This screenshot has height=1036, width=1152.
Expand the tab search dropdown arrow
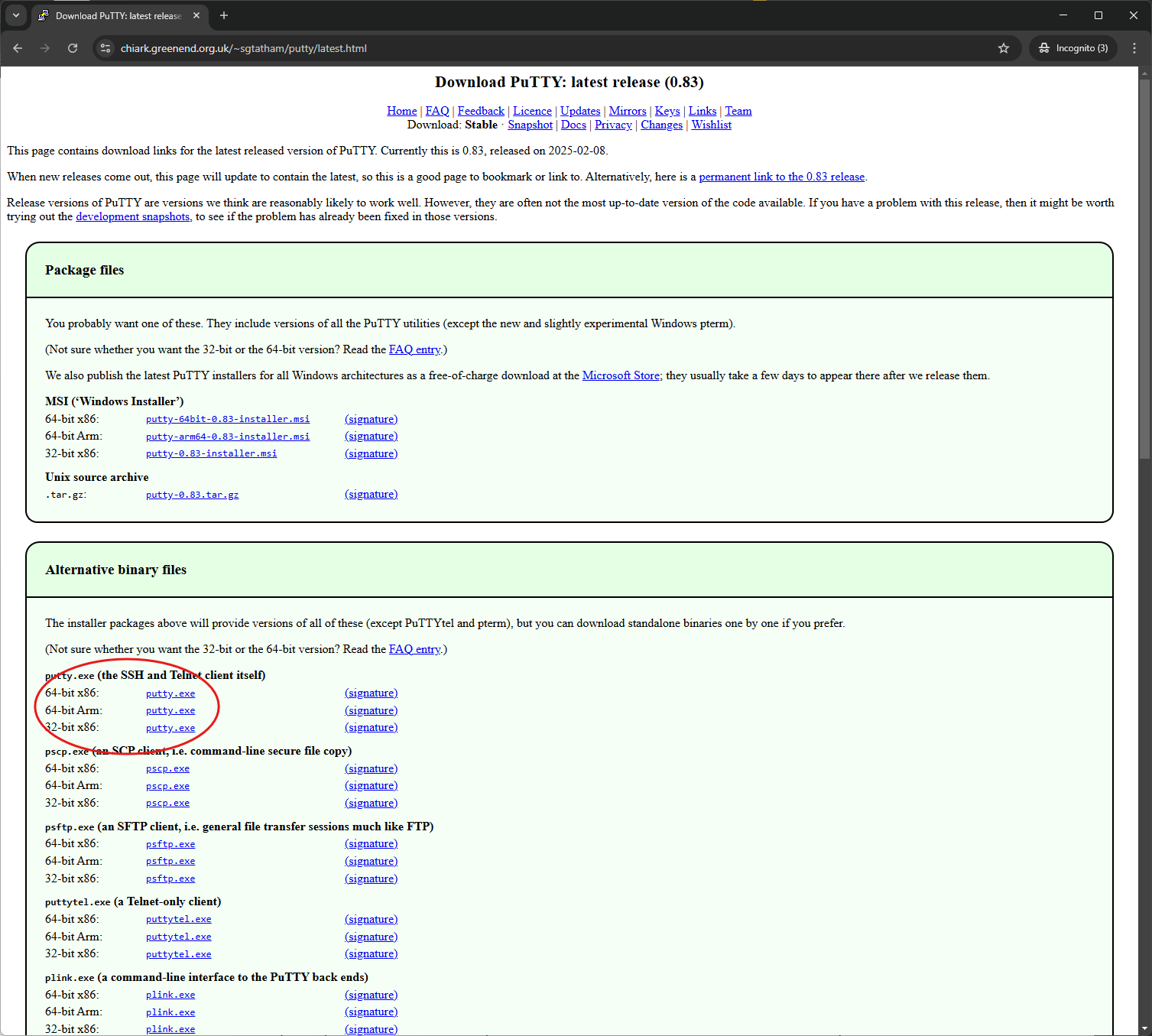point(15,15)
